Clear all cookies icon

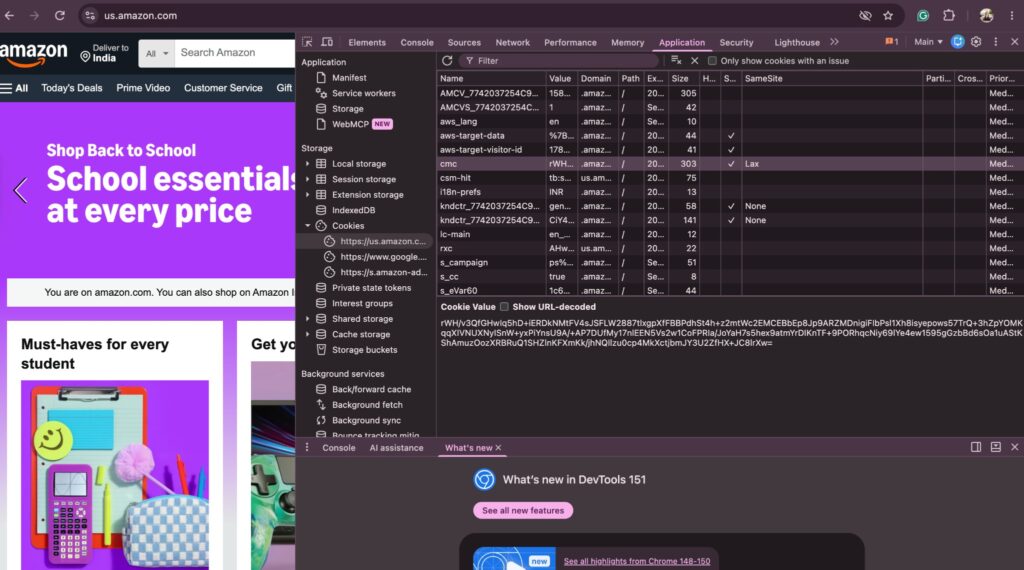click(676, 61)
